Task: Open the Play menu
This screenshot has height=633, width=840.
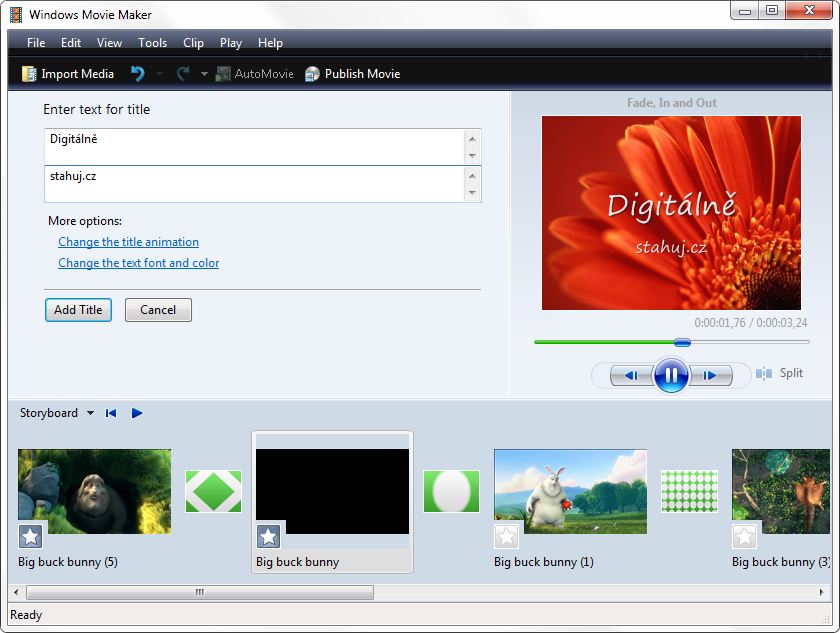Action: (231, 43)
